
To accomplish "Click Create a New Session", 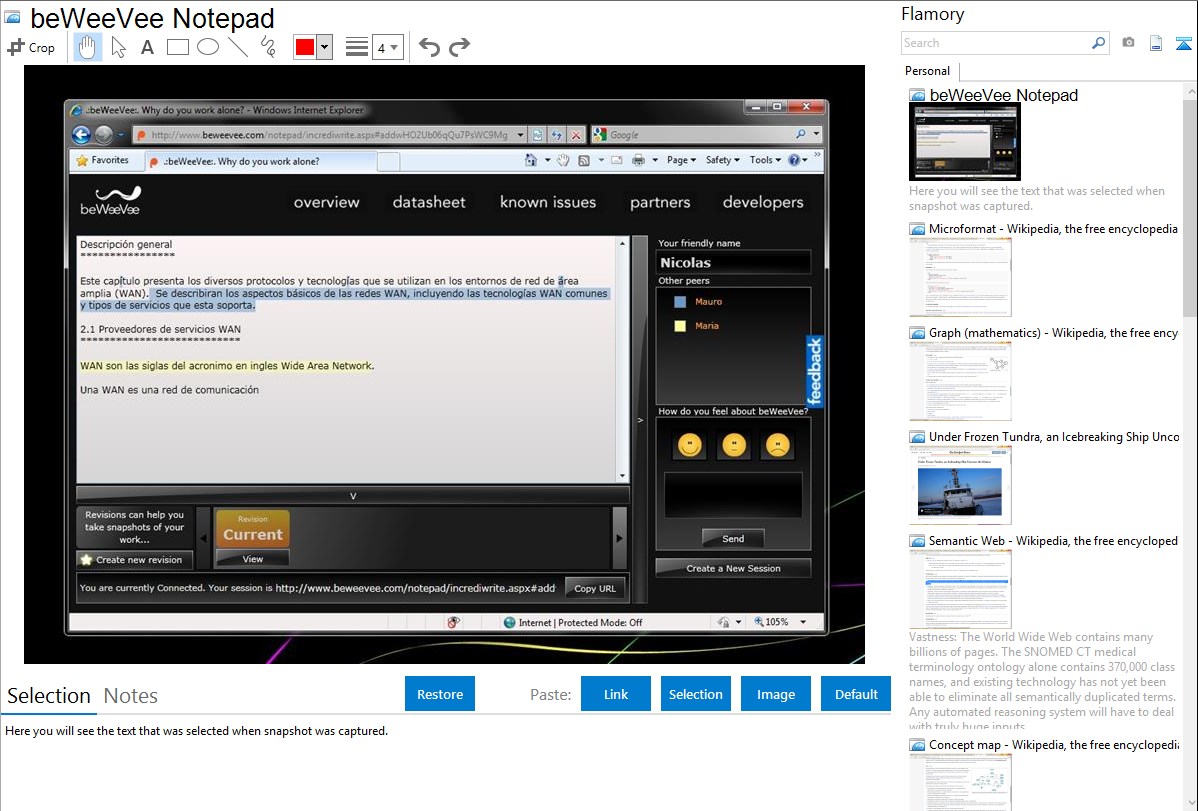I will pos(733,569).
